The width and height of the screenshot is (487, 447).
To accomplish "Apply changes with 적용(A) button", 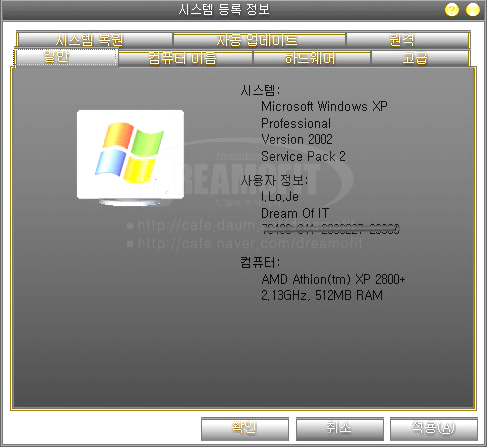I will (433, 428).
